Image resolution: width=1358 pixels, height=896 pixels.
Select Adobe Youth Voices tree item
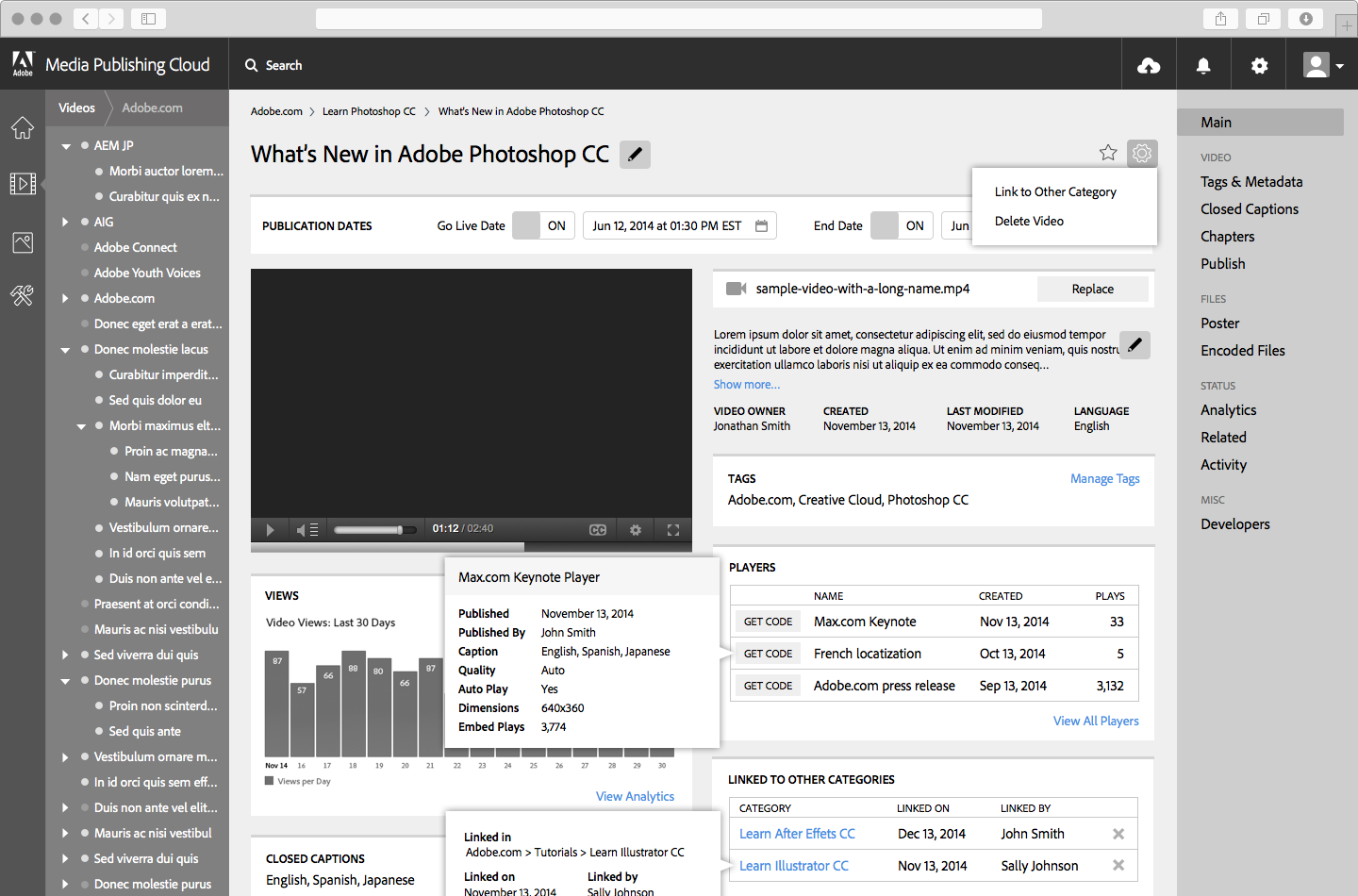tap(147, 273)
